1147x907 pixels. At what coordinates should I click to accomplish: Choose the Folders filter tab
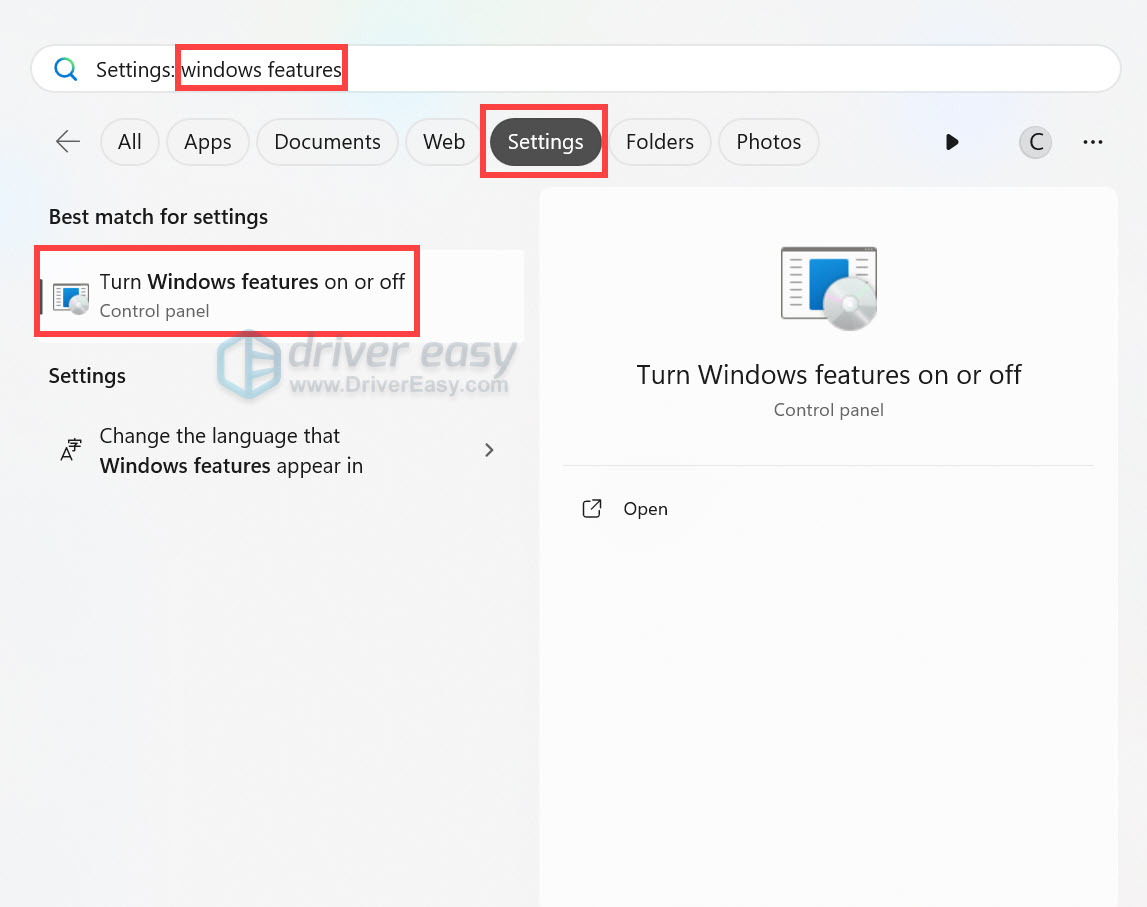pyautogui.click(x=659, y=142)
